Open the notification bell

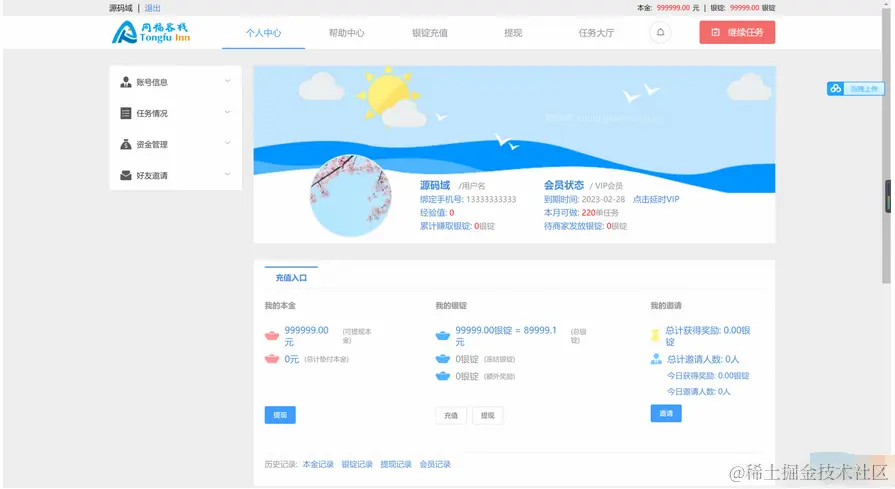(x=660, y=33)
